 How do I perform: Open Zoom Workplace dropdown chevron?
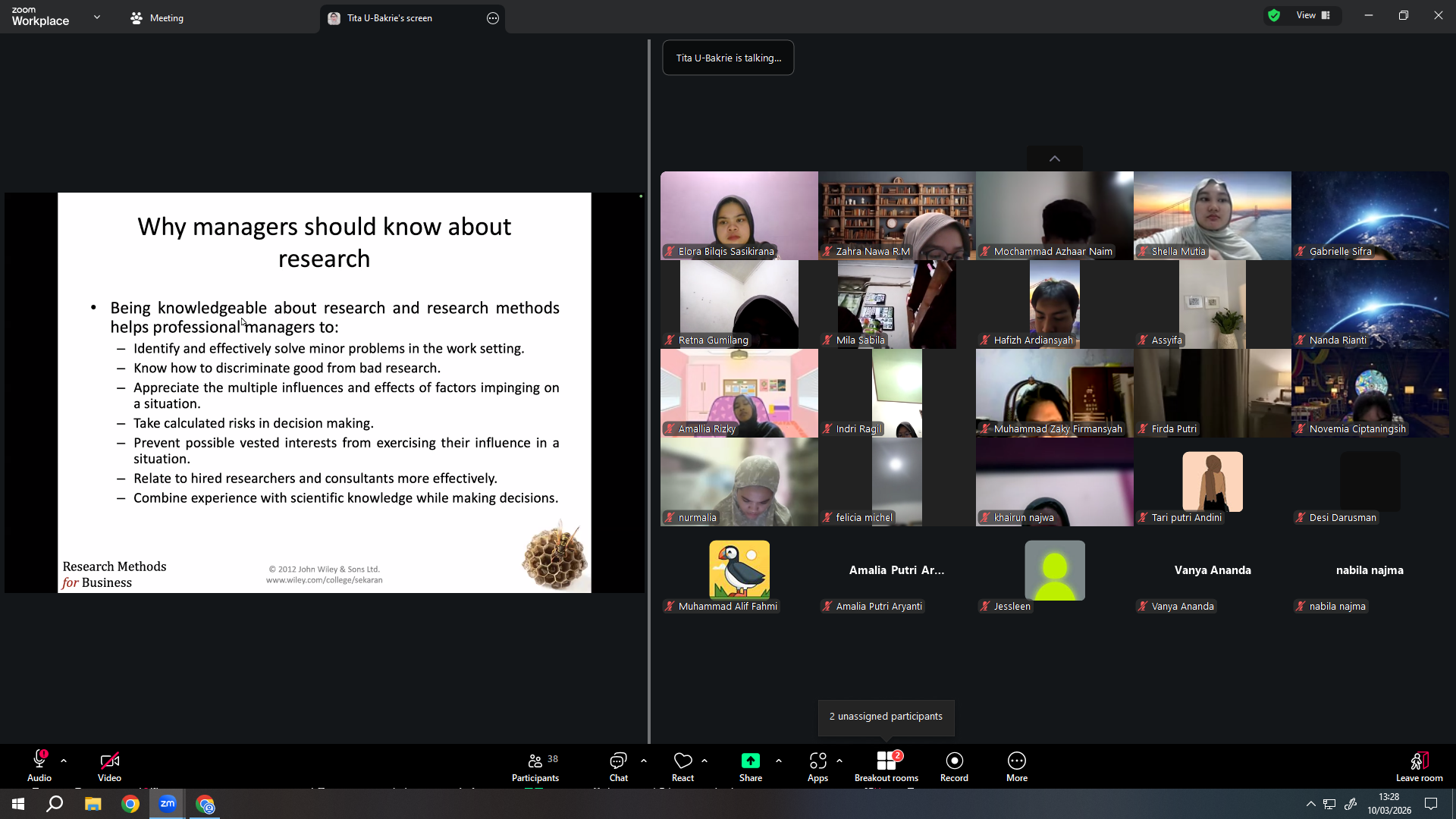(x=97, y=17)
